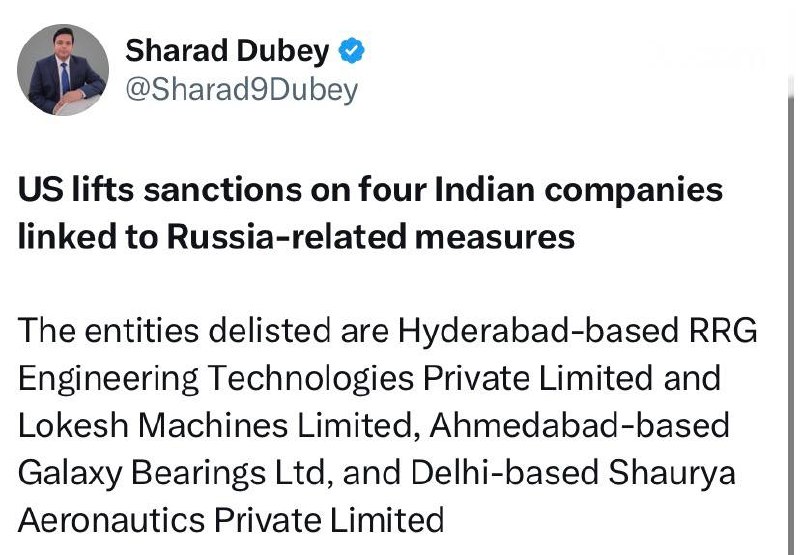Screen dimensions: 800x555
Task: Click the word 'Hyderabad-based' in the tweet
Action: (539, 332)
